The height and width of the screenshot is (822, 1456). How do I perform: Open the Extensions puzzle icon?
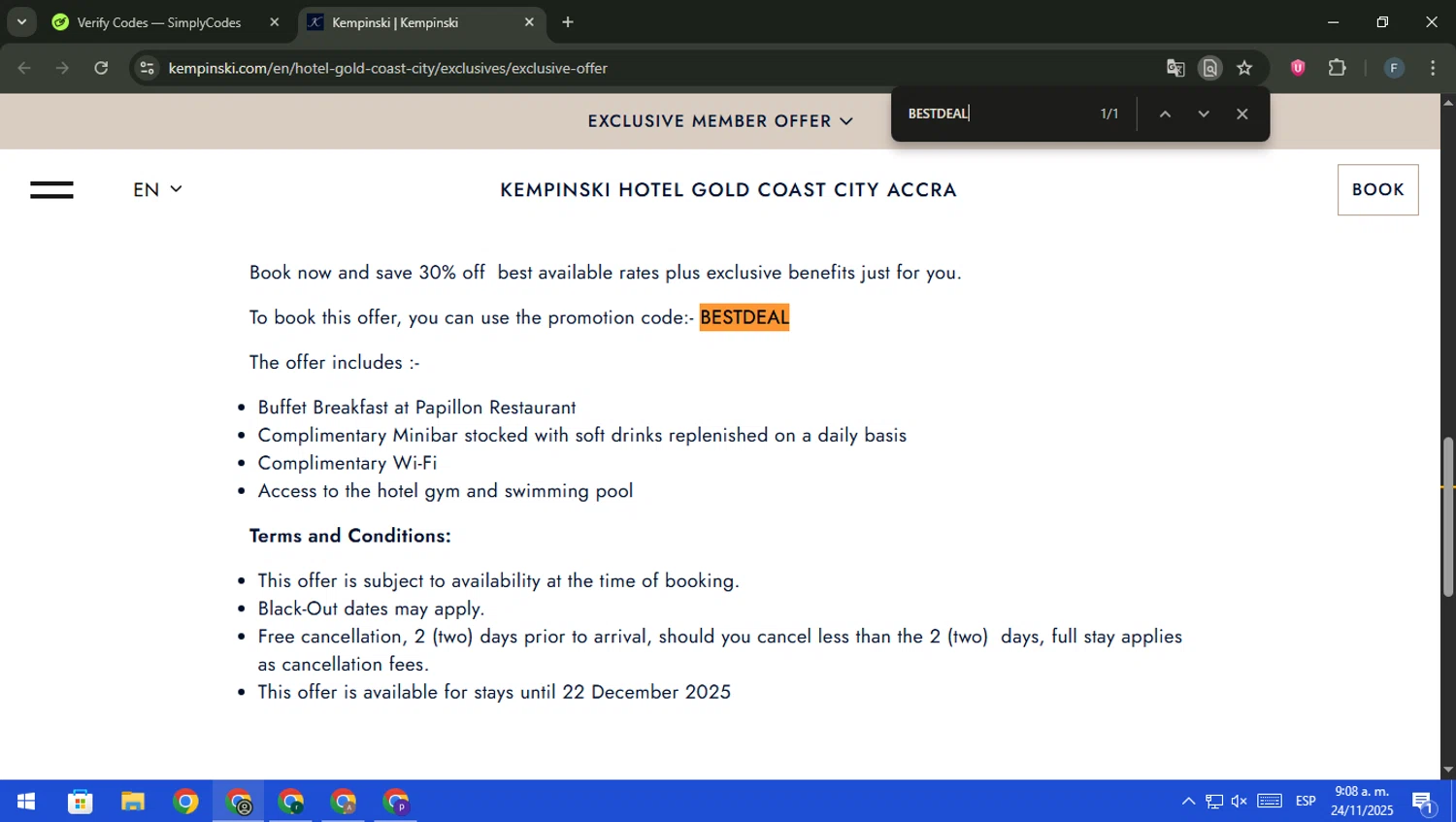coord(1337,68)
